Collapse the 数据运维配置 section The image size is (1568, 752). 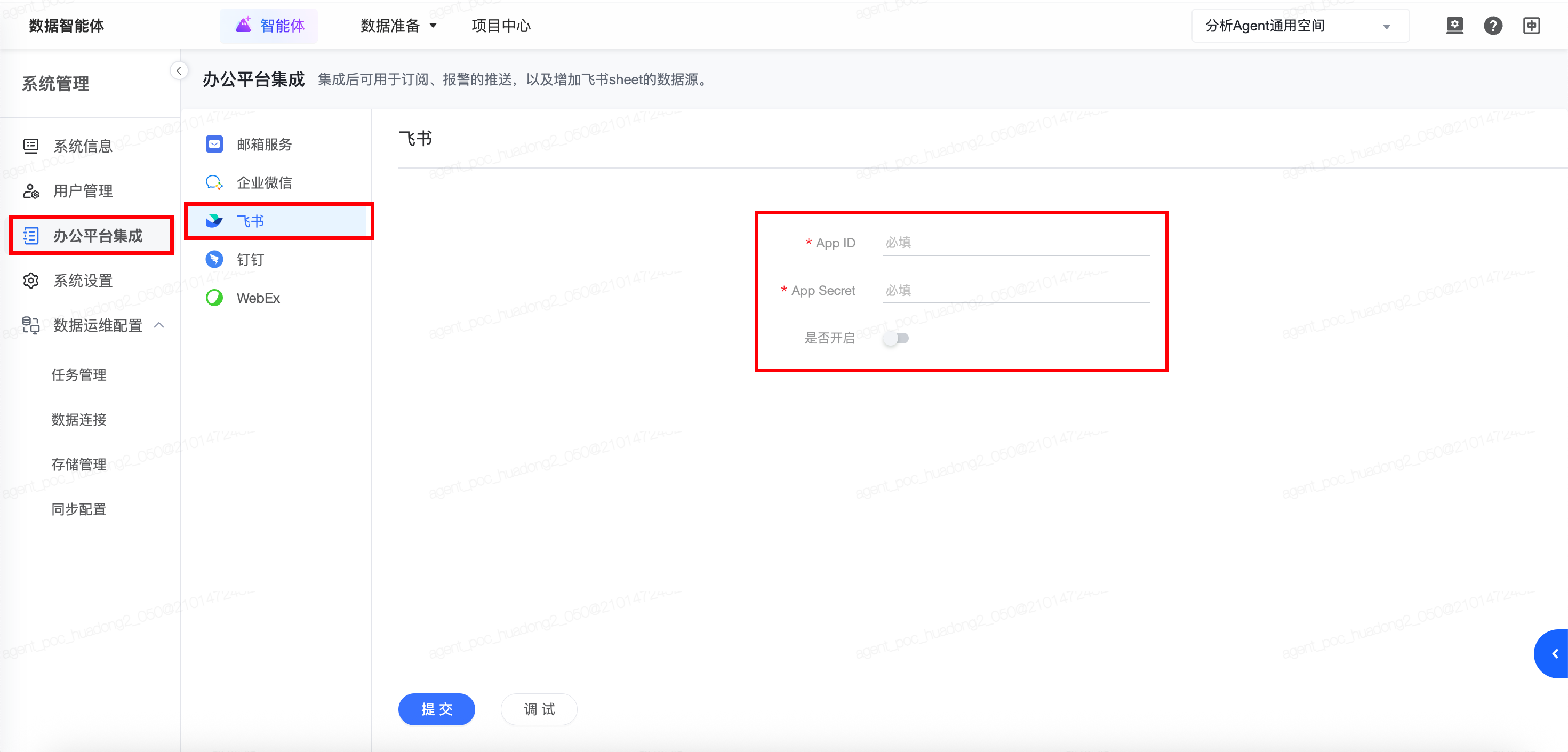(x=159, y=325)
